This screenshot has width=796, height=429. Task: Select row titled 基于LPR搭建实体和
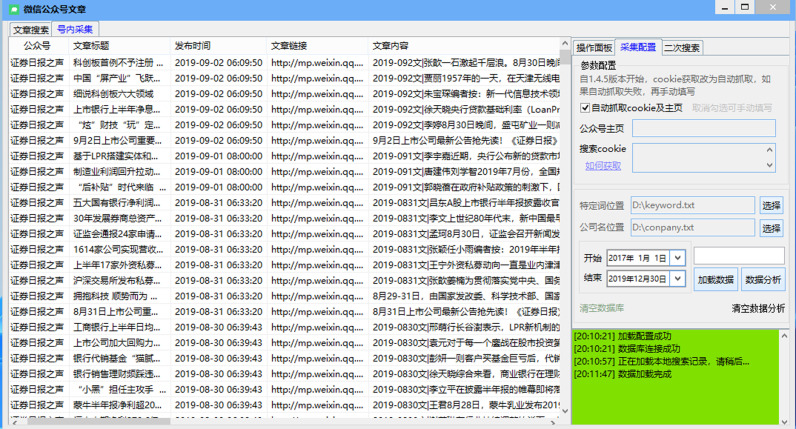coord(284,156)
